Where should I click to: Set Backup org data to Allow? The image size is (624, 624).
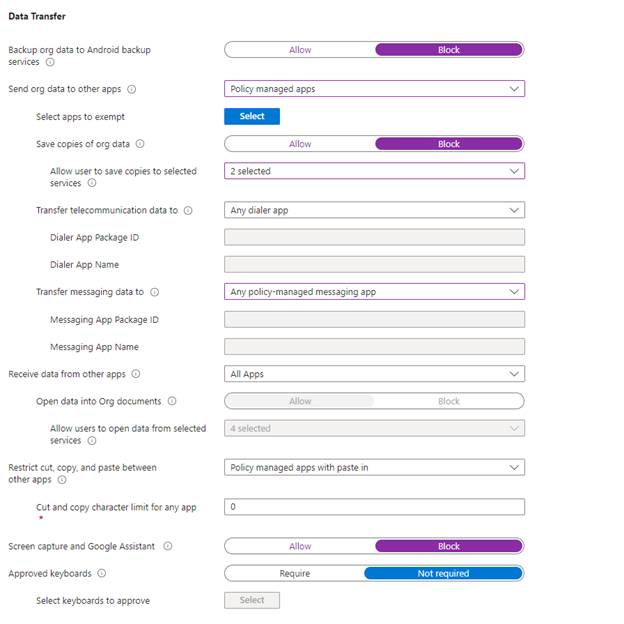point(300,49)
